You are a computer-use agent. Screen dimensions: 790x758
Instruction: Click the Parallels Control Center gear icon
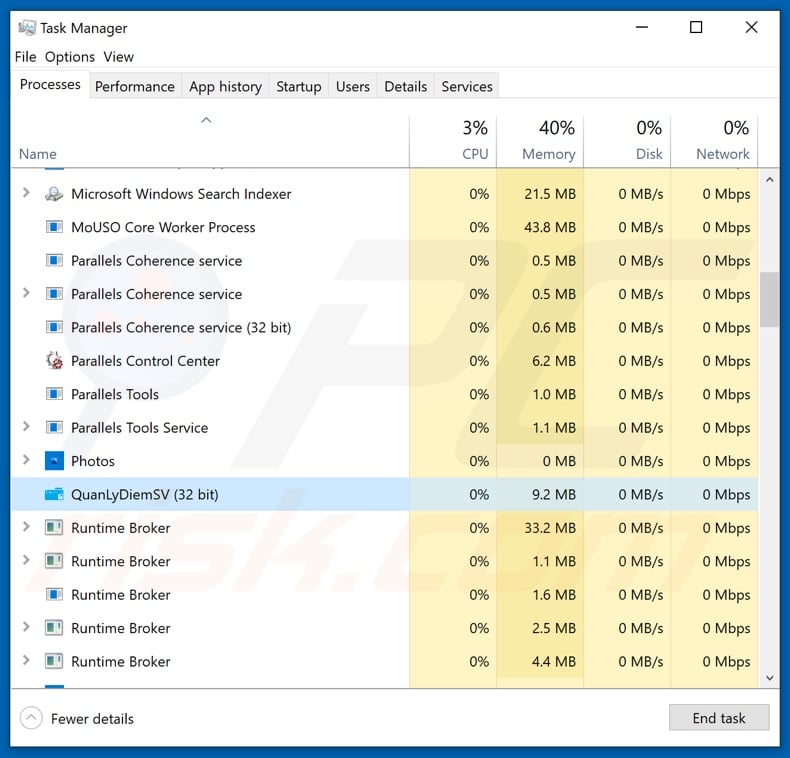(54, 361)
